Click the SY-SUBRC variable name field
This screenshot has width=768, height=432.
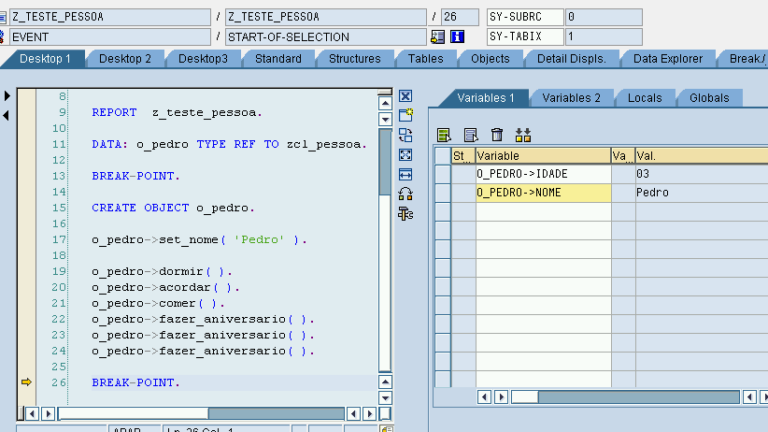coord(523,17)
